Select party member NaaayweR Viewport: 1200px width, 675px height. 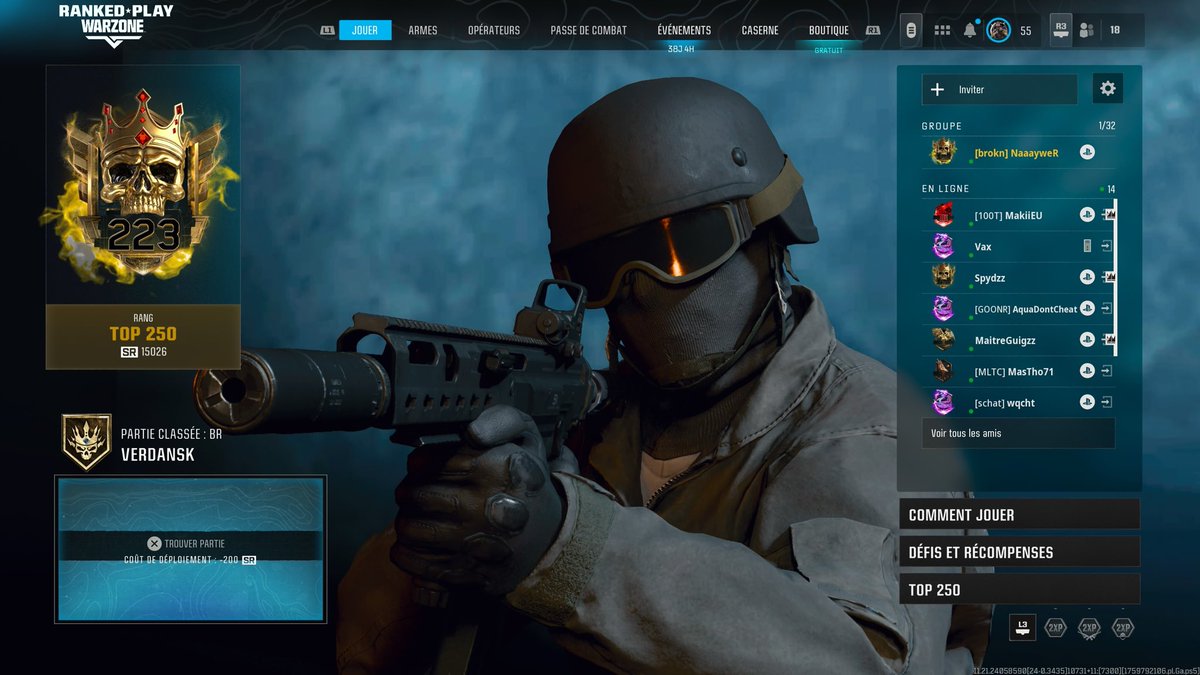[1018, 153]
